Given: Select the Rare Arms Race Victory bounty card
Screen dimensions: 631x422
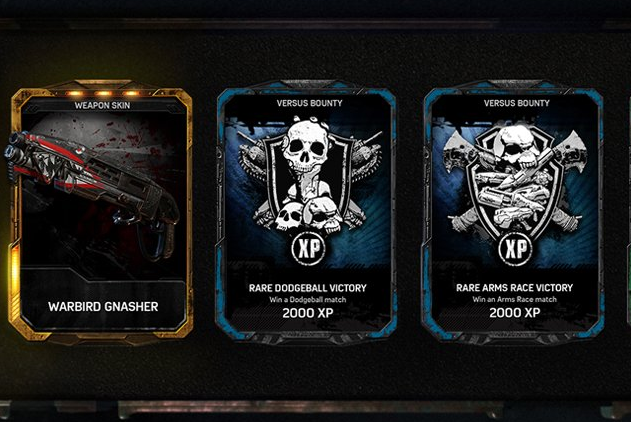Looking at the screenshot, I should 514,212.
